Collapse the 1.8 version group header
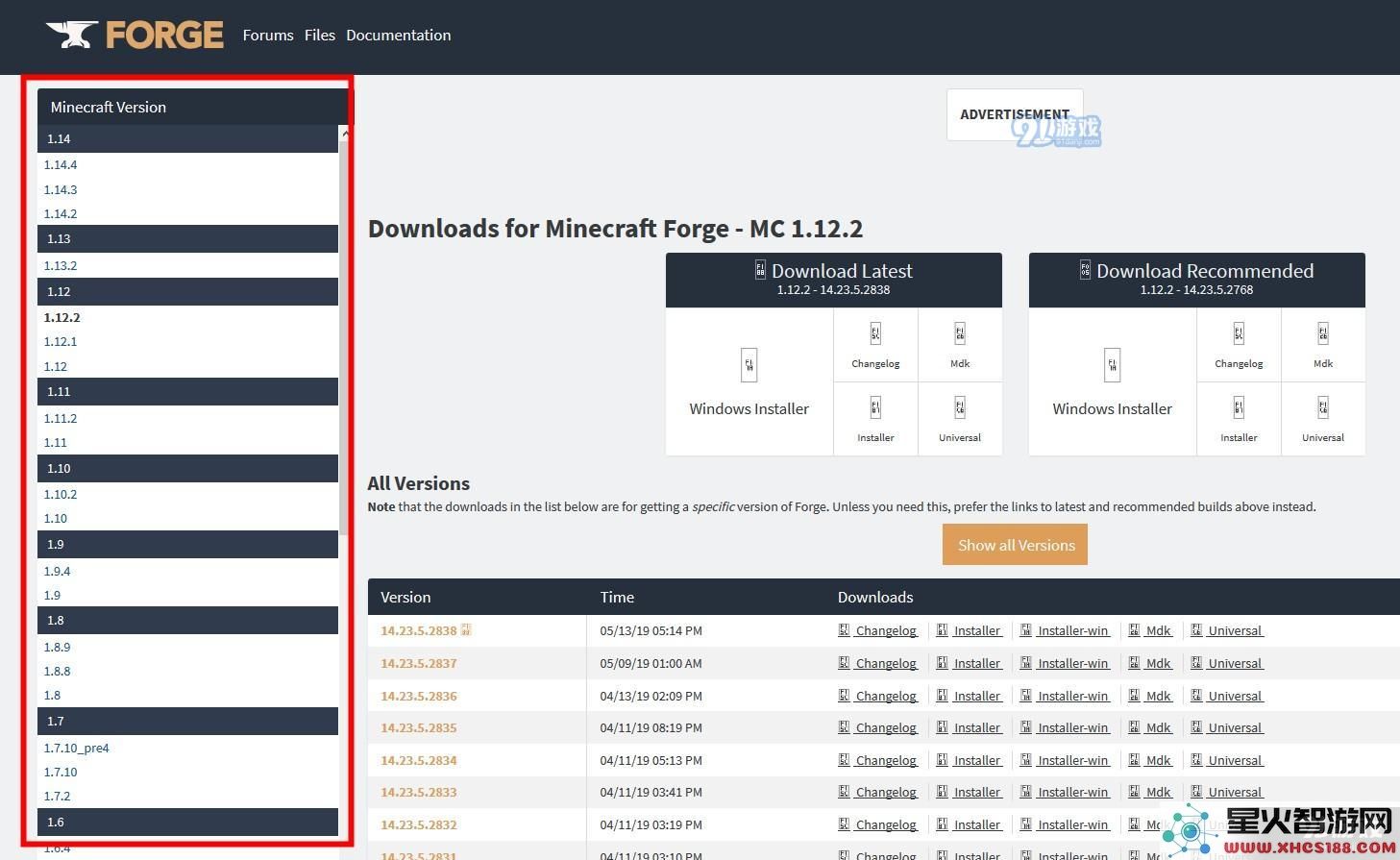 point(187,620)
